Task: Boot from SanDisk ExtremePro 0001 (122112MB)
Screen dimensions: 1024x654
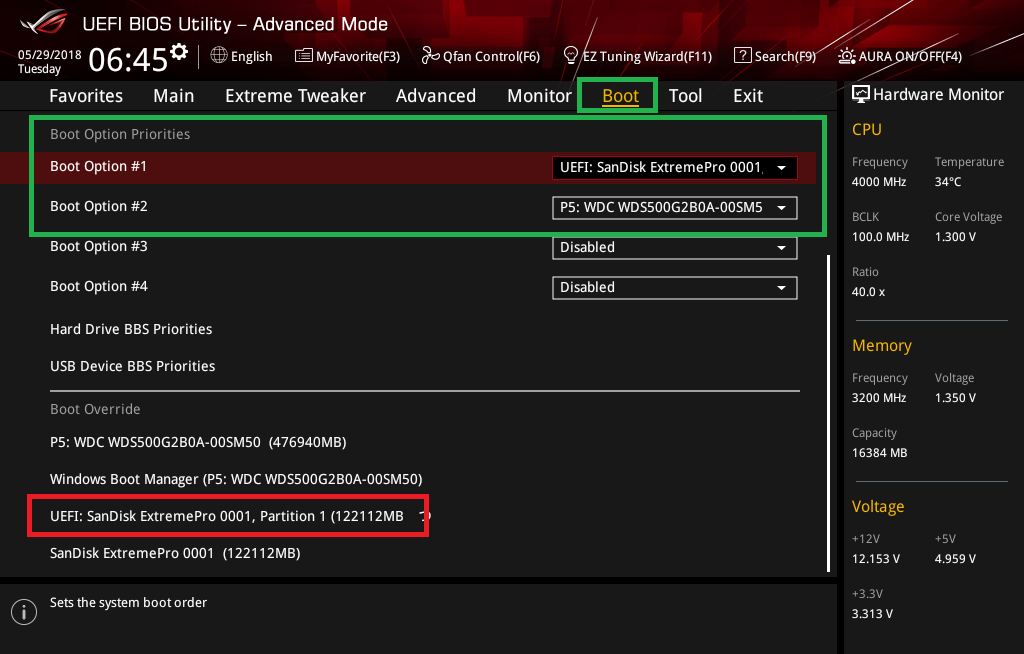Action: tap(175, 553)
